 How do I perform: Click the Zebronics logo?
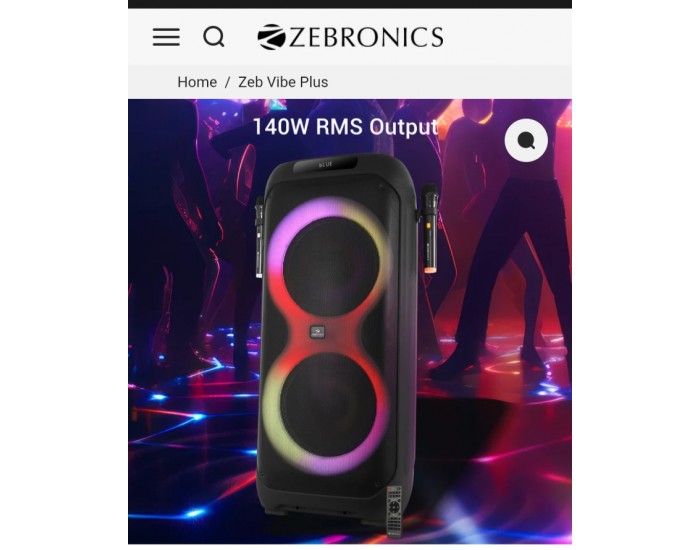click(x=350, y=37)
